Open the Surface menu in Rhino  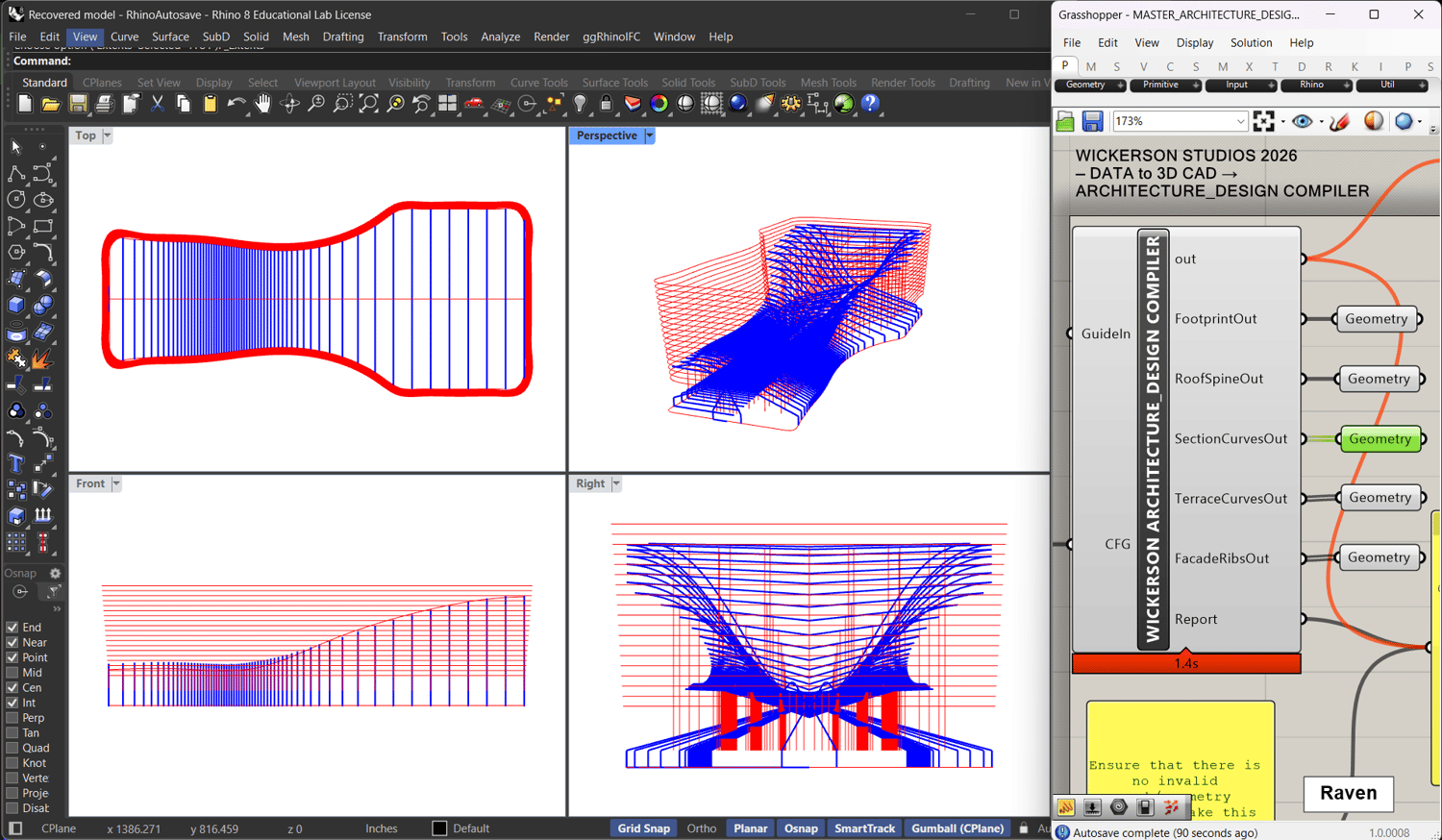pos(170,37)
